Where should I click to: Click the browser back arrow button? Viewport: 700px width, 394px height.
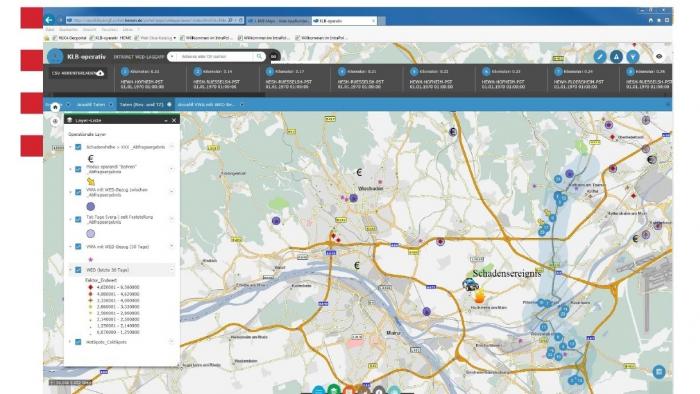point(49,20)
